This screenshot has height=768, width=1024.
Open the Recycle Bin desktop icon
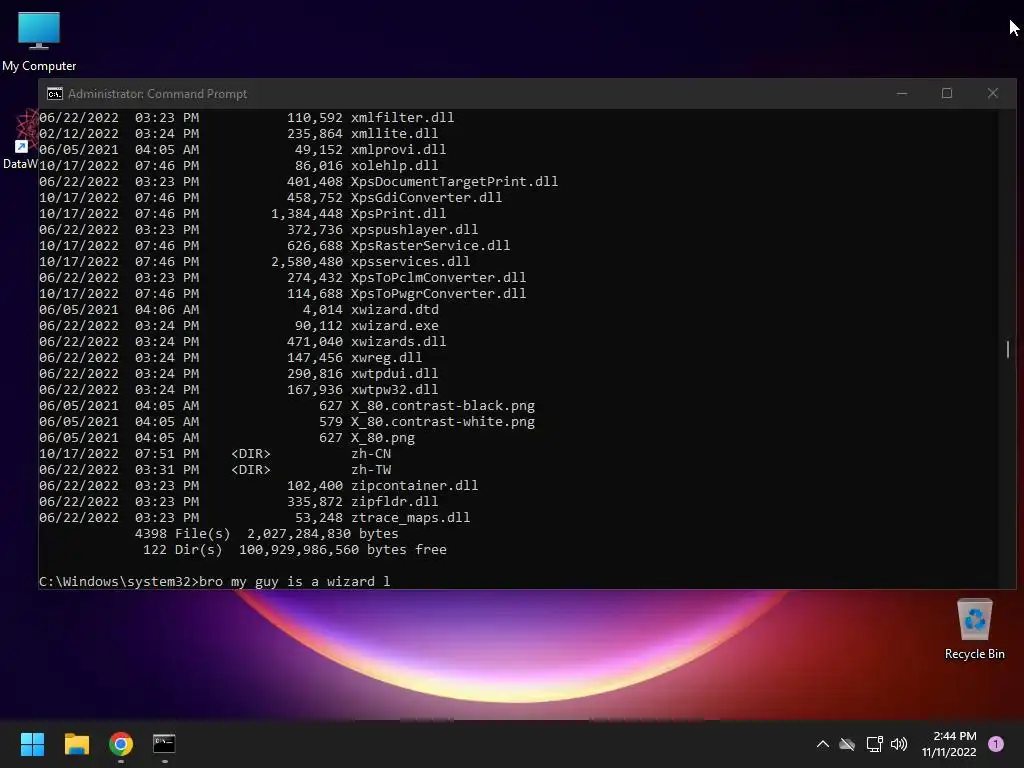(974, 629)
